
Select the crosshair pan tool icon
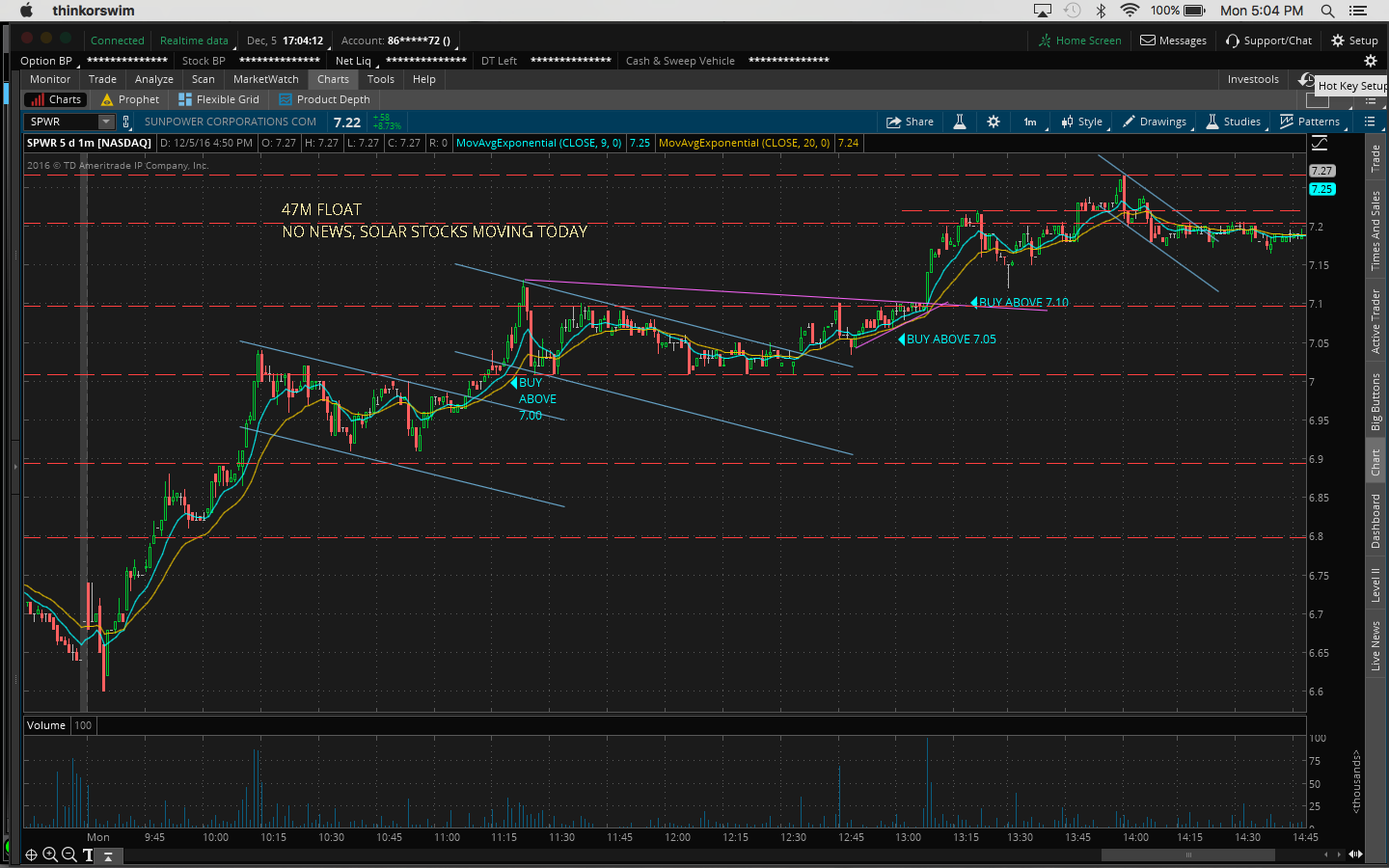click(x=31, y=854)
